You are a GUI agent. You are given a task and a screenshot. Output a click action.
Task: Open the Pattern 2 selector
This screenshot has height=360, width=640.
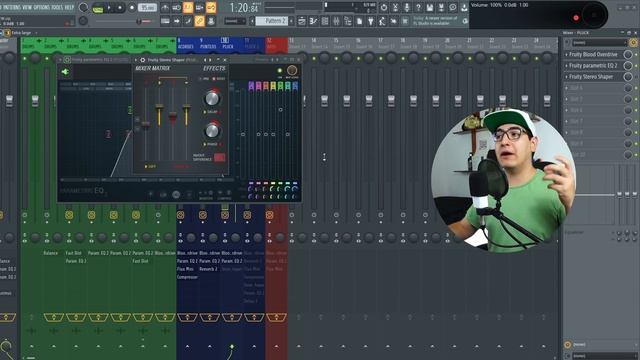coord(271,21)
